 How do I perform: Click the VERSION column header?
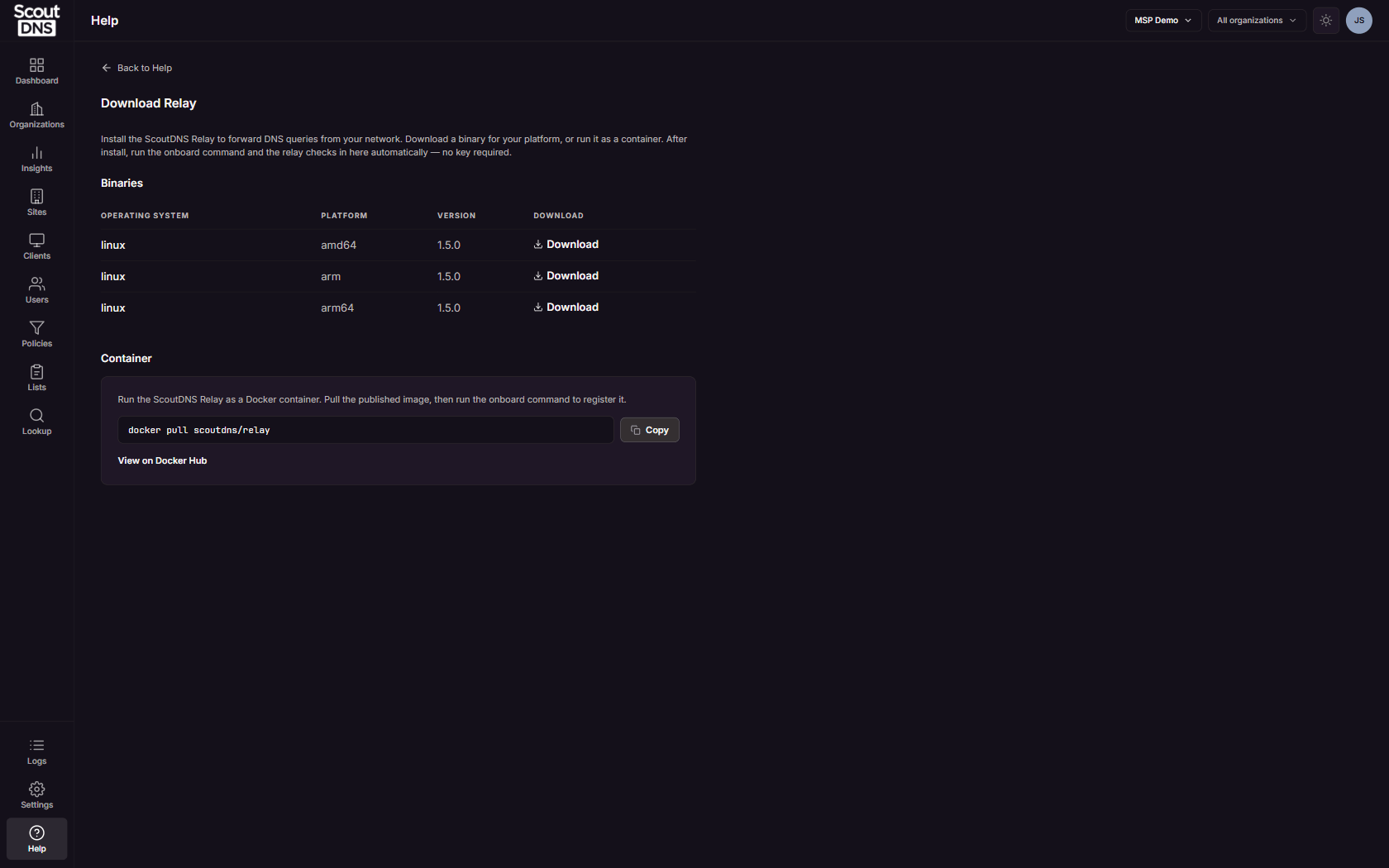(456, 216)
